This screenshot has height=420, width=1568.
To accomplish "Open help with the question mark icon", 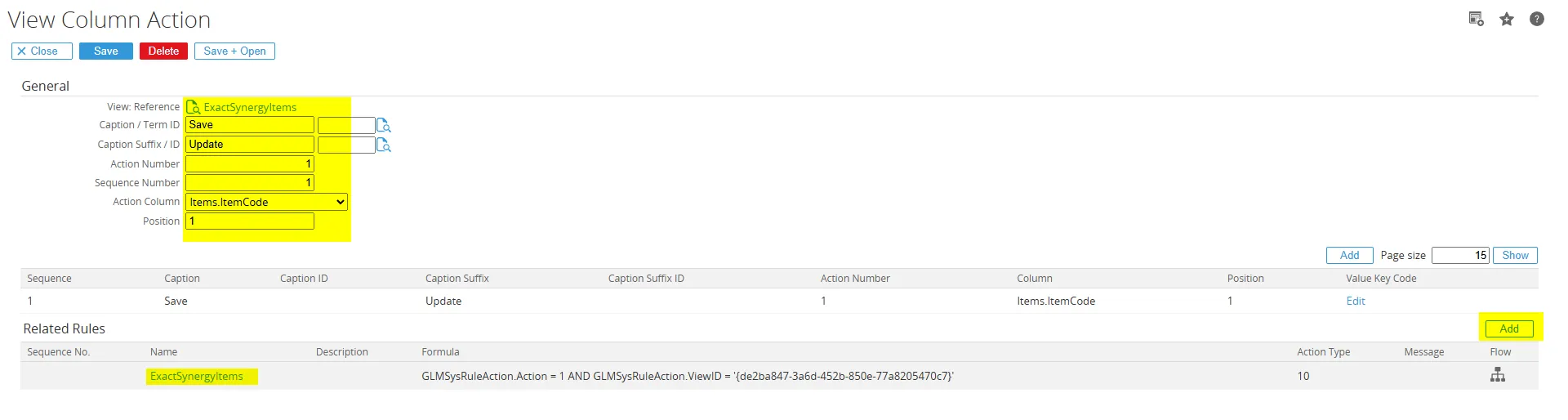I will pyautogui.click(x=1537, y=19).
